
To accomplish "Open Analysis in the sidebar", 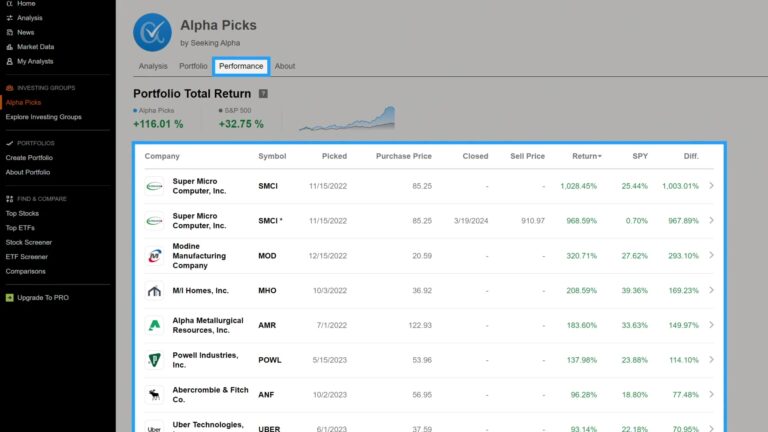I will point(29,18).
